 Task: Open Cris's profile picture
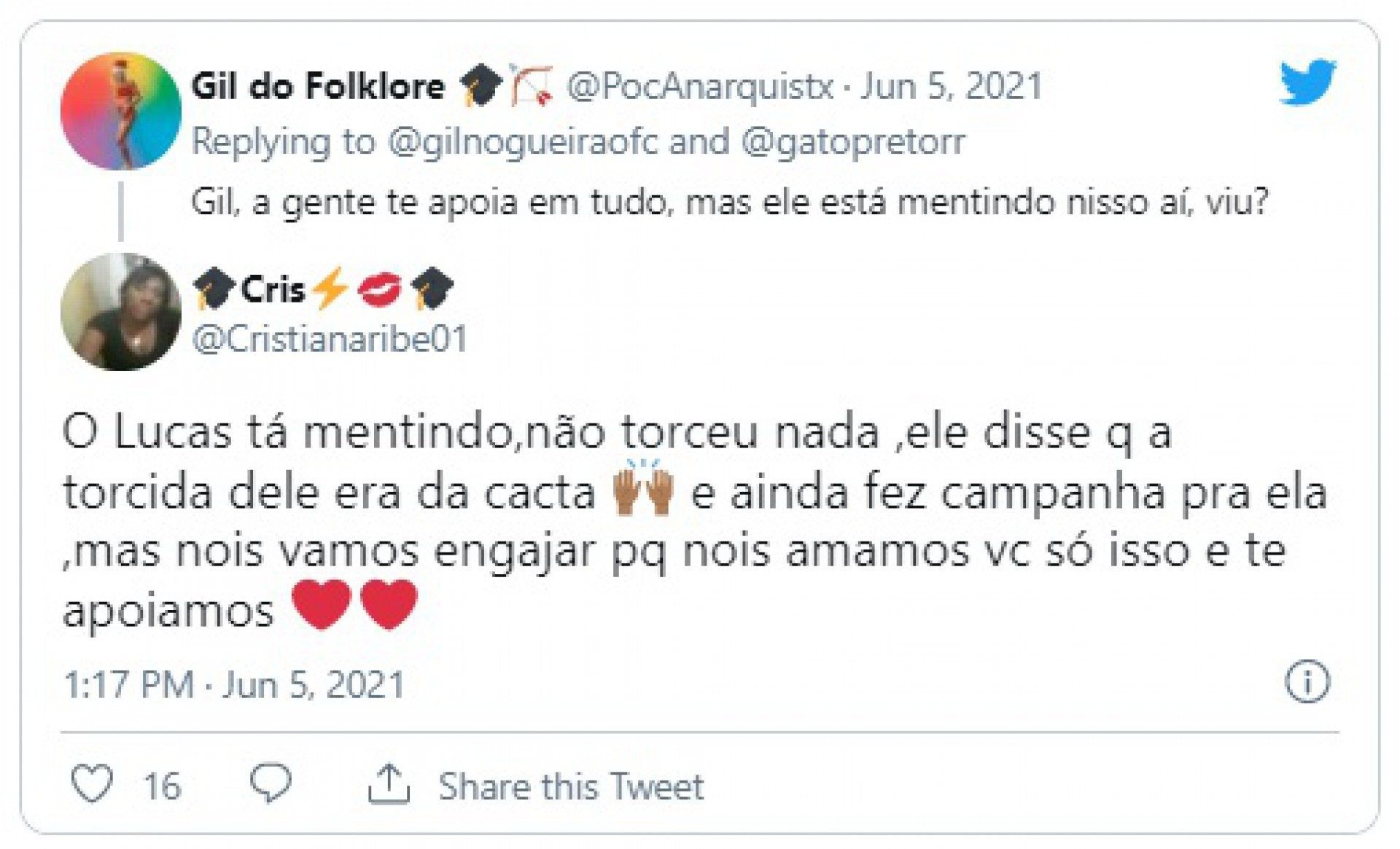[121, 312]
